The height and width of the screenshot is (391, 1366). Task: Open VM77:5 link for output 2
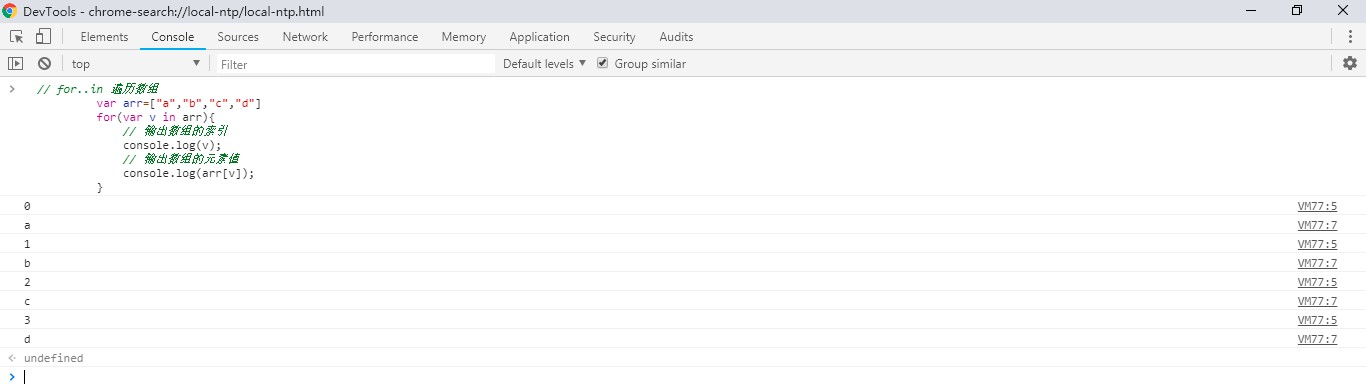tap(1317, 282)
